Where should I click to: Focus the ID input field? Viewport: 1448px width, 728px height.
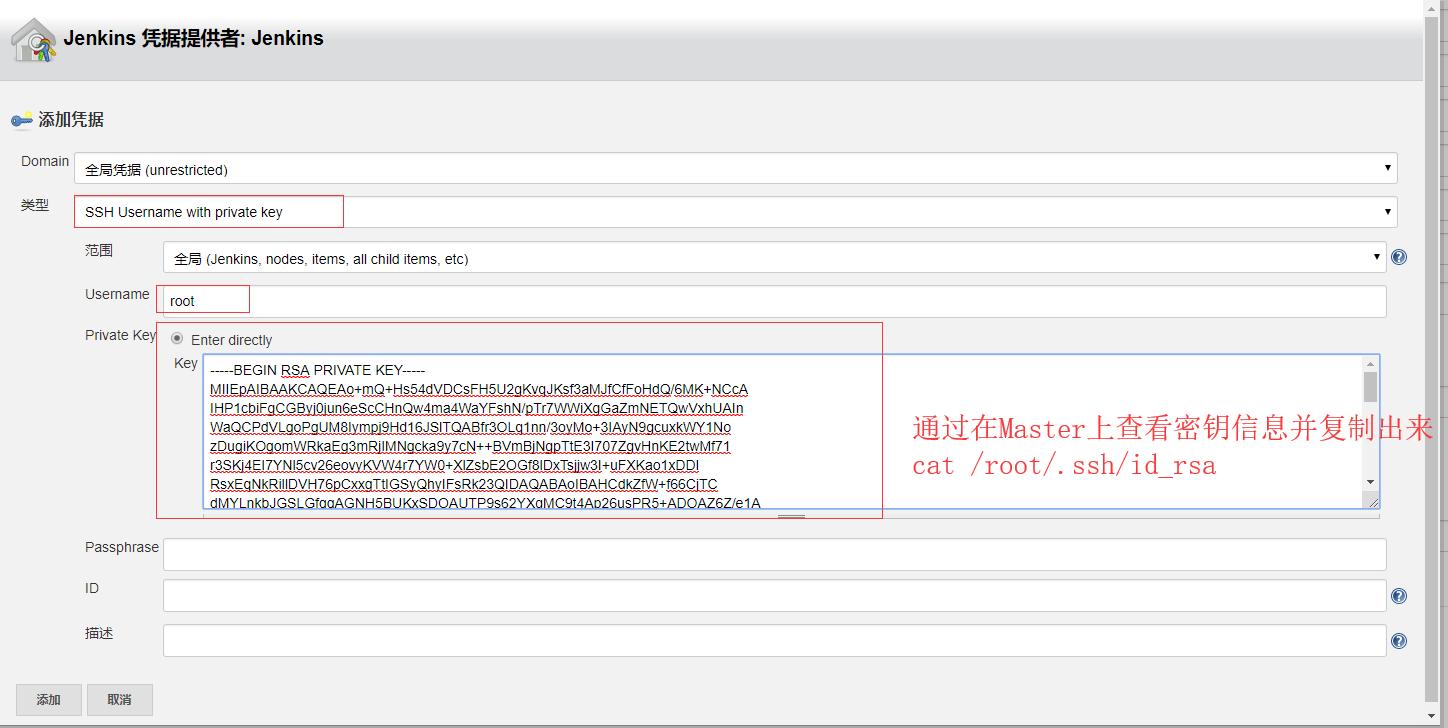pyautogui.click(x=774, y=596)
